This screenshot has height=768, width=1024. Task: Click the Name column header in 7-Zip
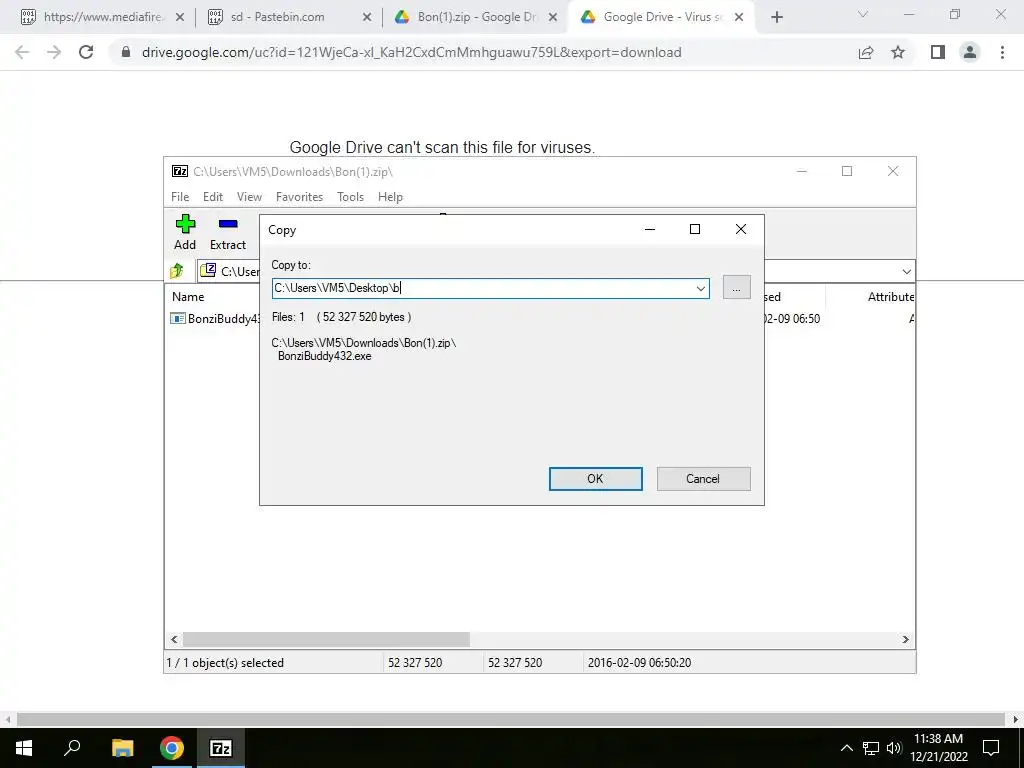188,296
